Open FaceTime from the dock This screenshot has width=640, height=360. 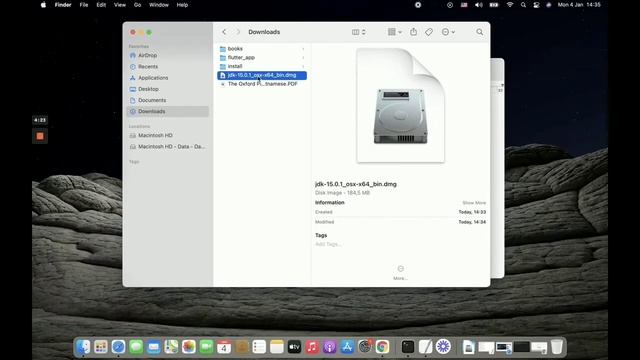pos(207,347)
